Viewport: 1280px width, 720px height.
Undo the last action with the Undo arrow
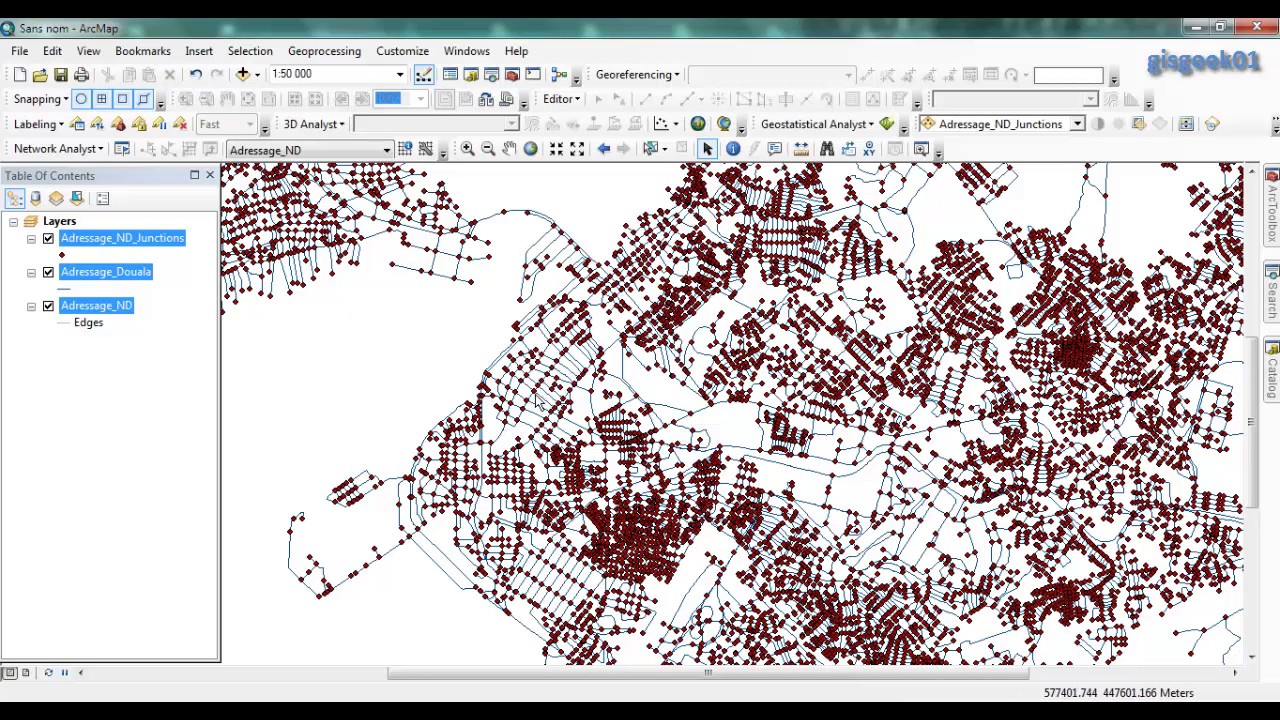pos(196,74)
